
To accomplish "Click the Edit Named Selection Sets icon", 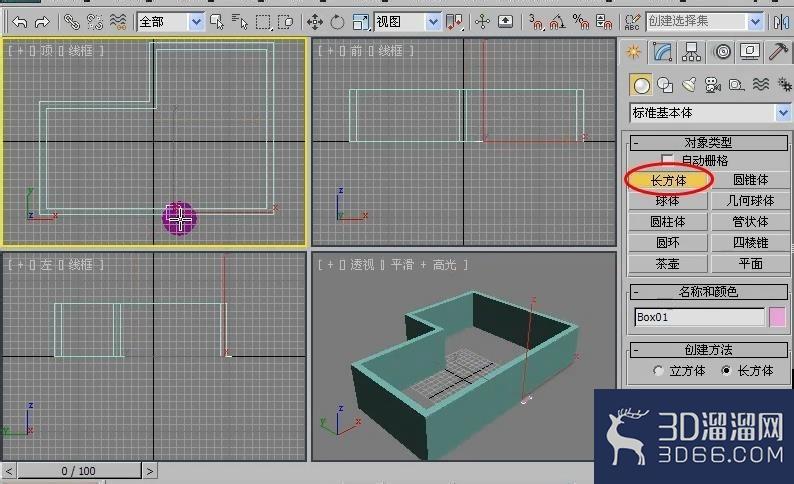I will (x=632, y=22).
